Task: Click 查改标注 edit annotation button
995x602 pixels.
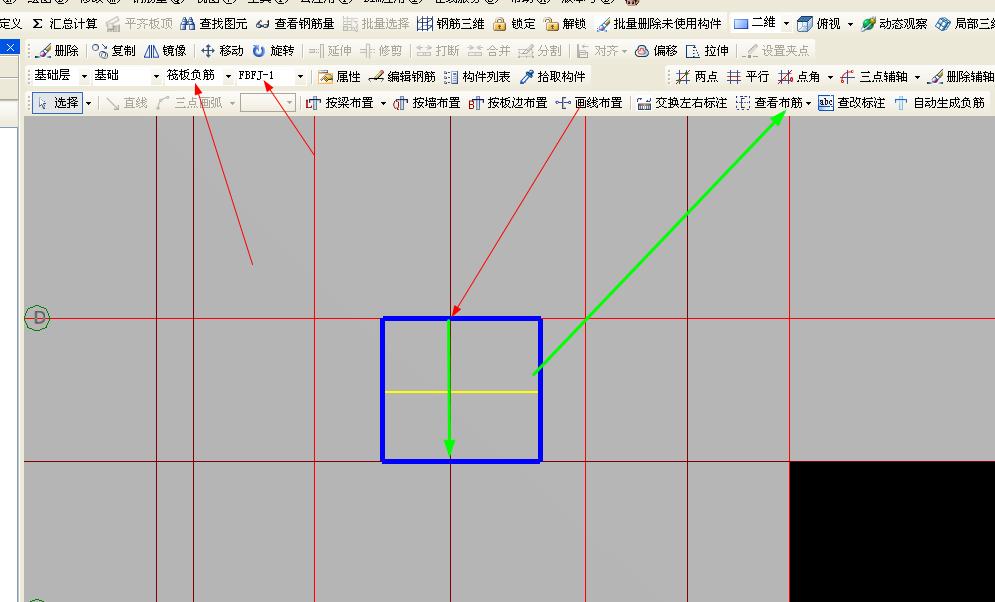Action: (x=852, y=103)
